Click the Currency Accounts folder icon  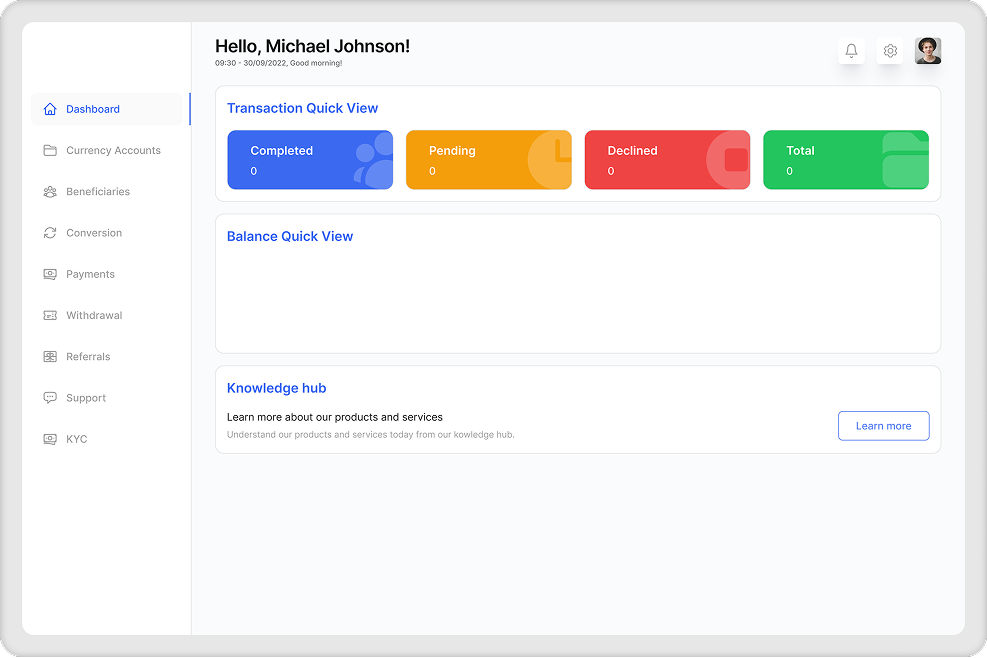pyautogui.click(x=50, y=150)
